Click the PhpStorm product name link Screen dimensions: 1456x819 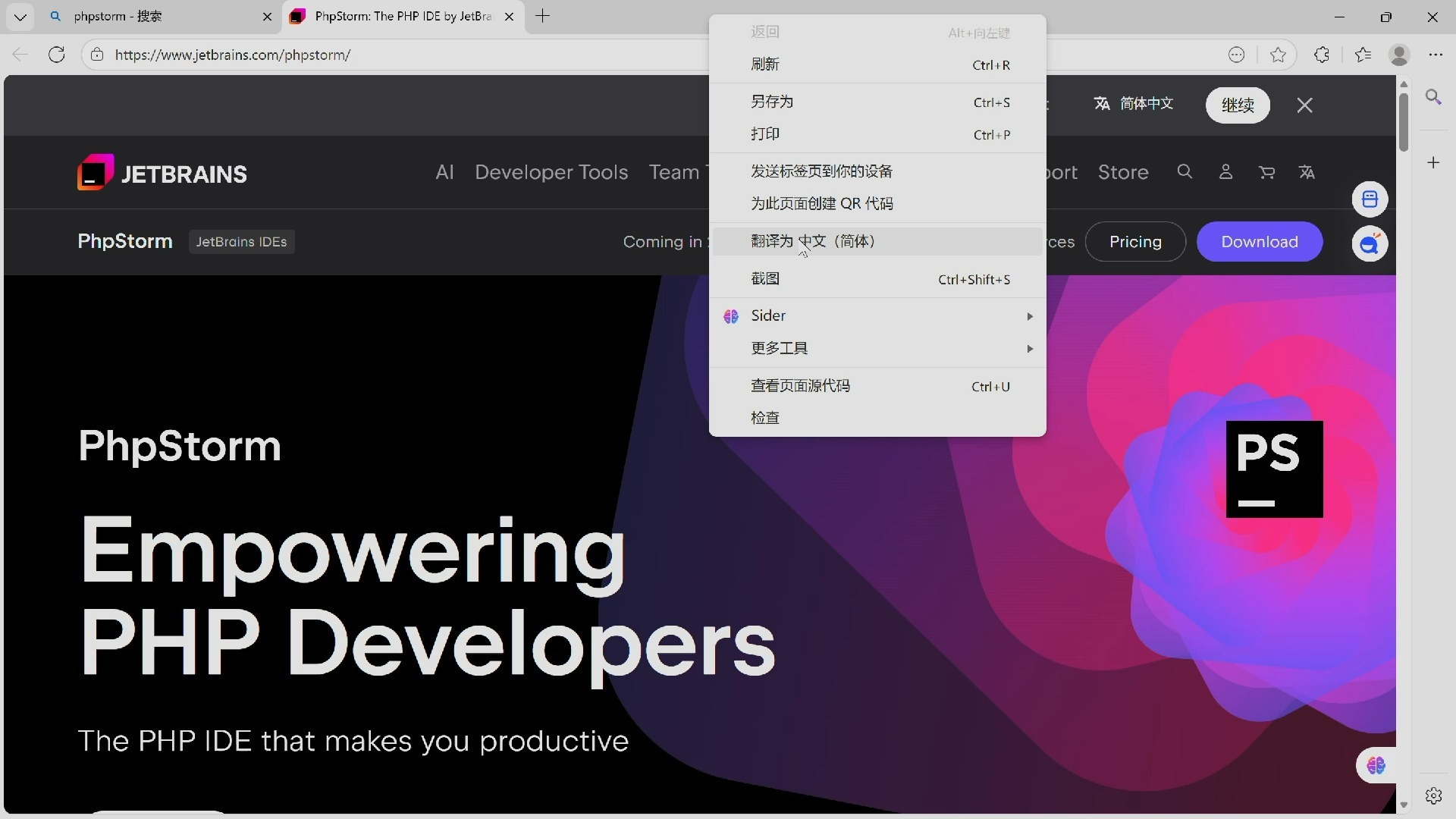click(125, 241)
